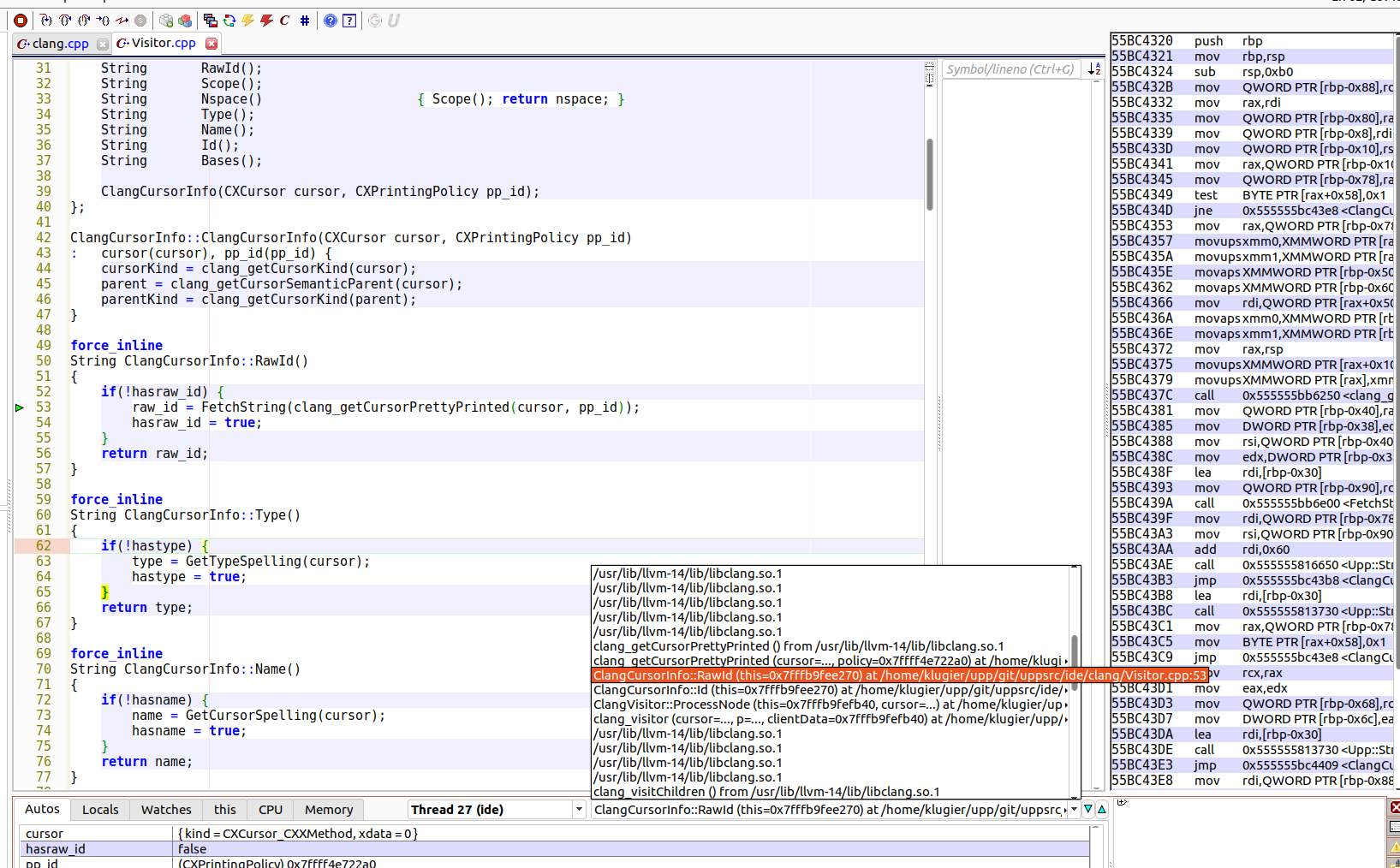Click the blue hash symbol toolbar icon
Image resolution: width=1400 pixels, height=868 pixels.
coord(305,21)
